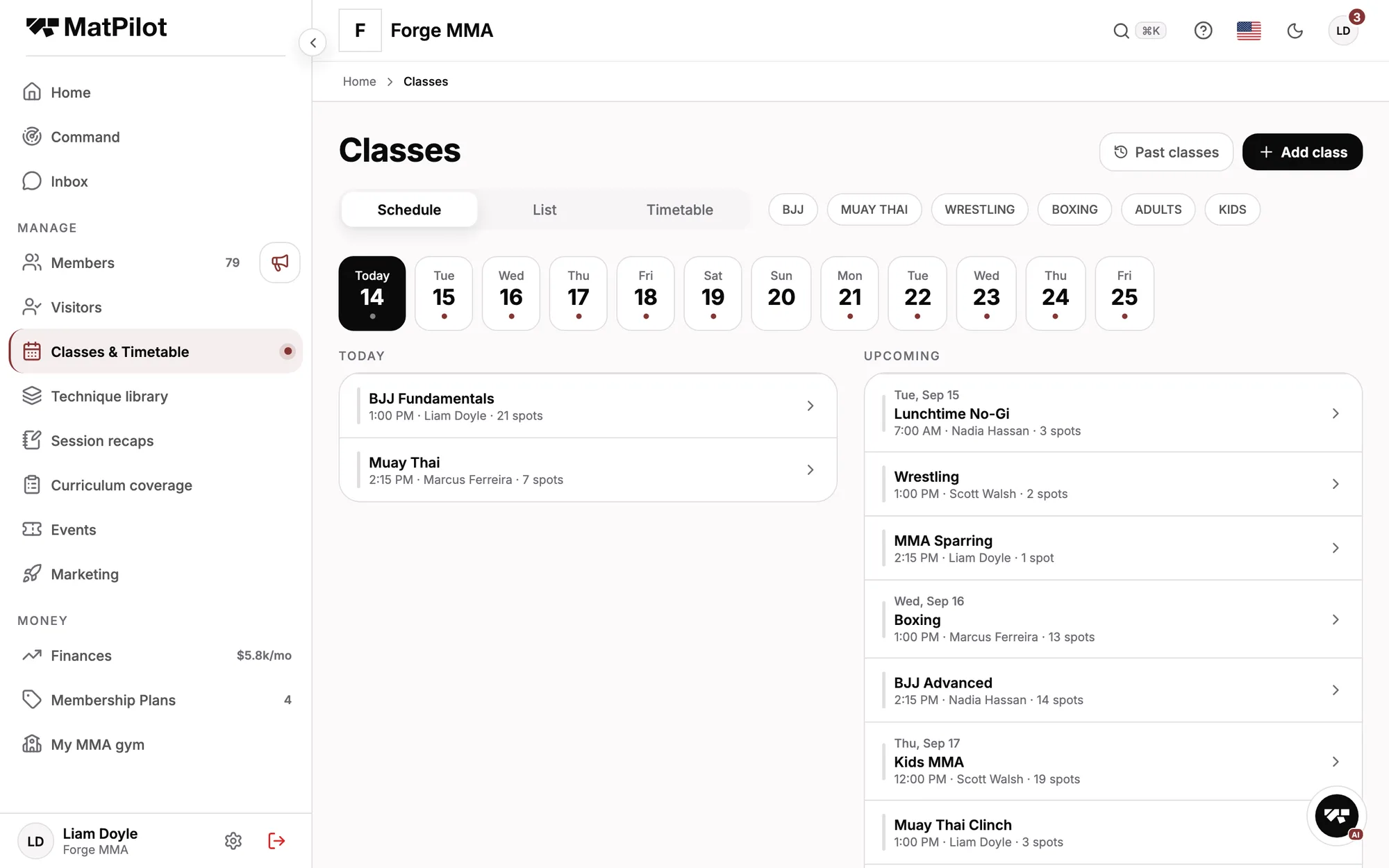
Task: Open search with the magnifier icon
Action: pos(1121,31)
